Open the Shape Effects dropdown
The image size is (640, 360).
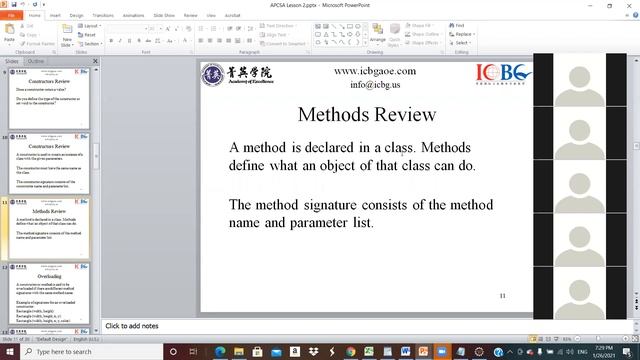tap(422, 42)
